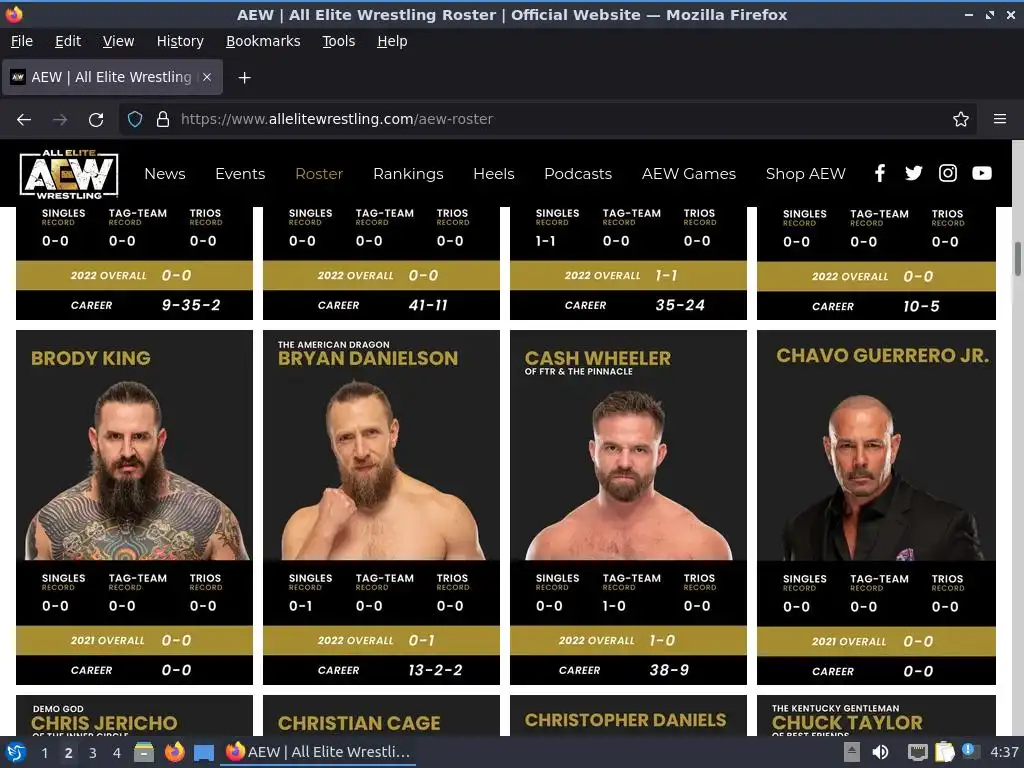Click the browser forward arrow
The width and height of the screenshot is (1024, 768).
click(x=60, y=120)
